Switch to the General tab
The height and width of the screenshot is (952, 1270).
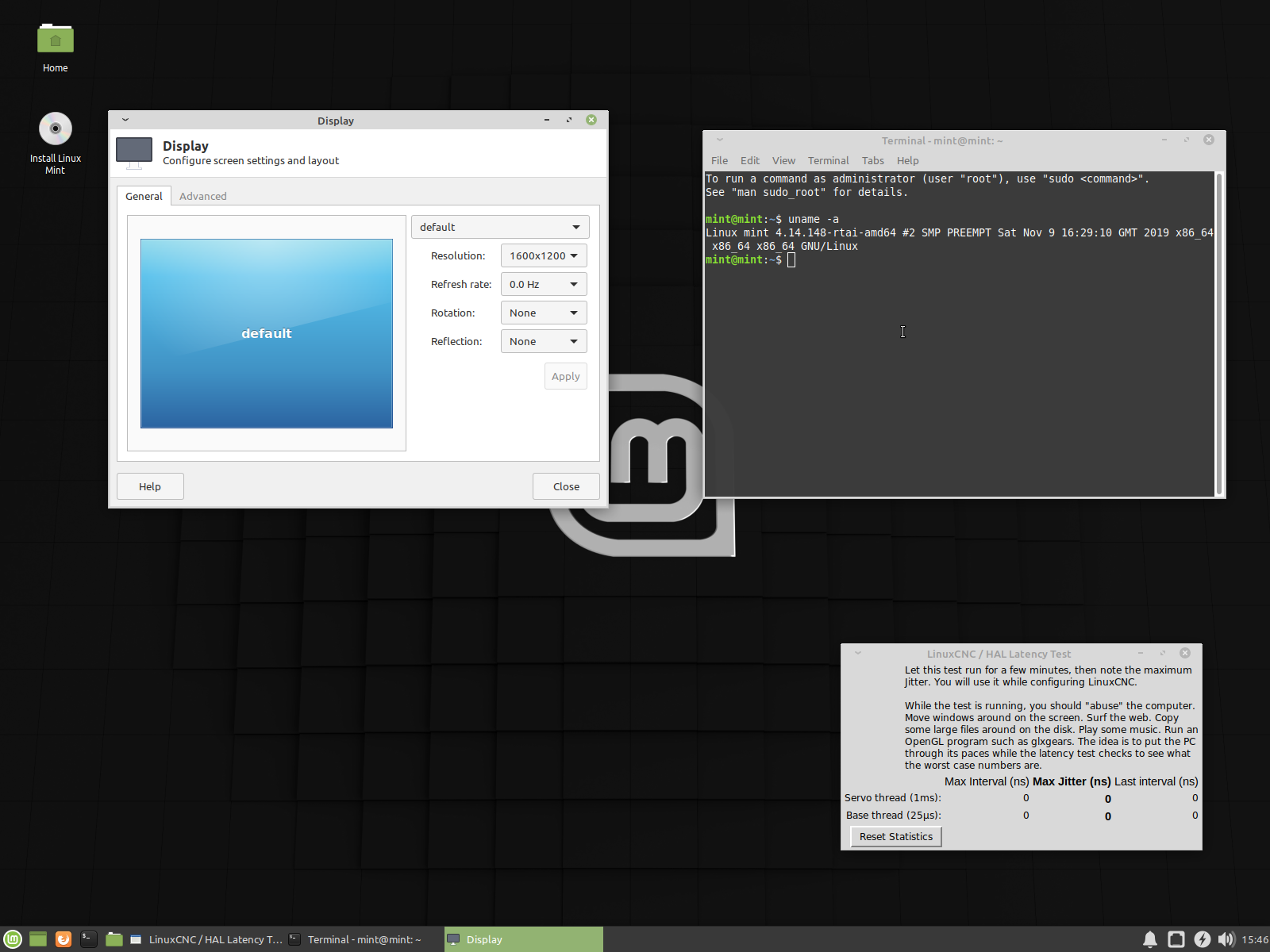(x=144, y=196)
